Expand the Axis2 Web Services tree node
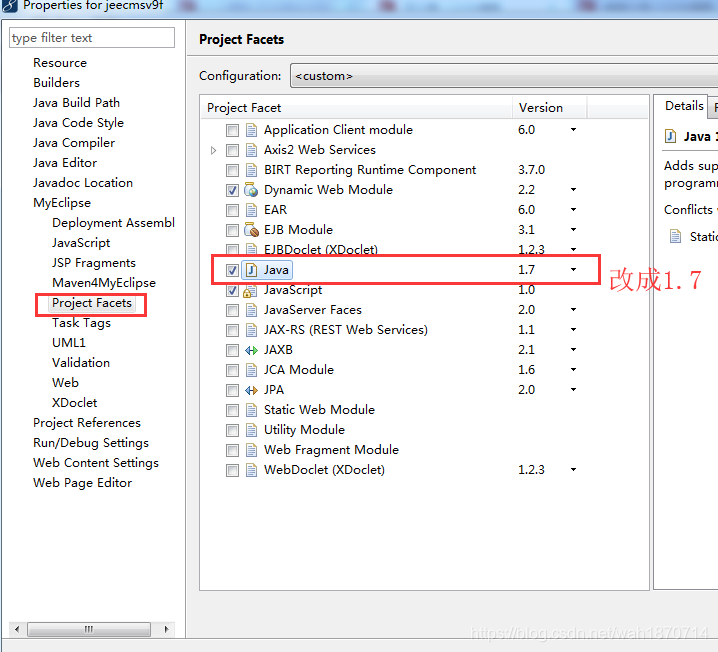The width and height of the screenshot is (718, 652). pos(213,150)
